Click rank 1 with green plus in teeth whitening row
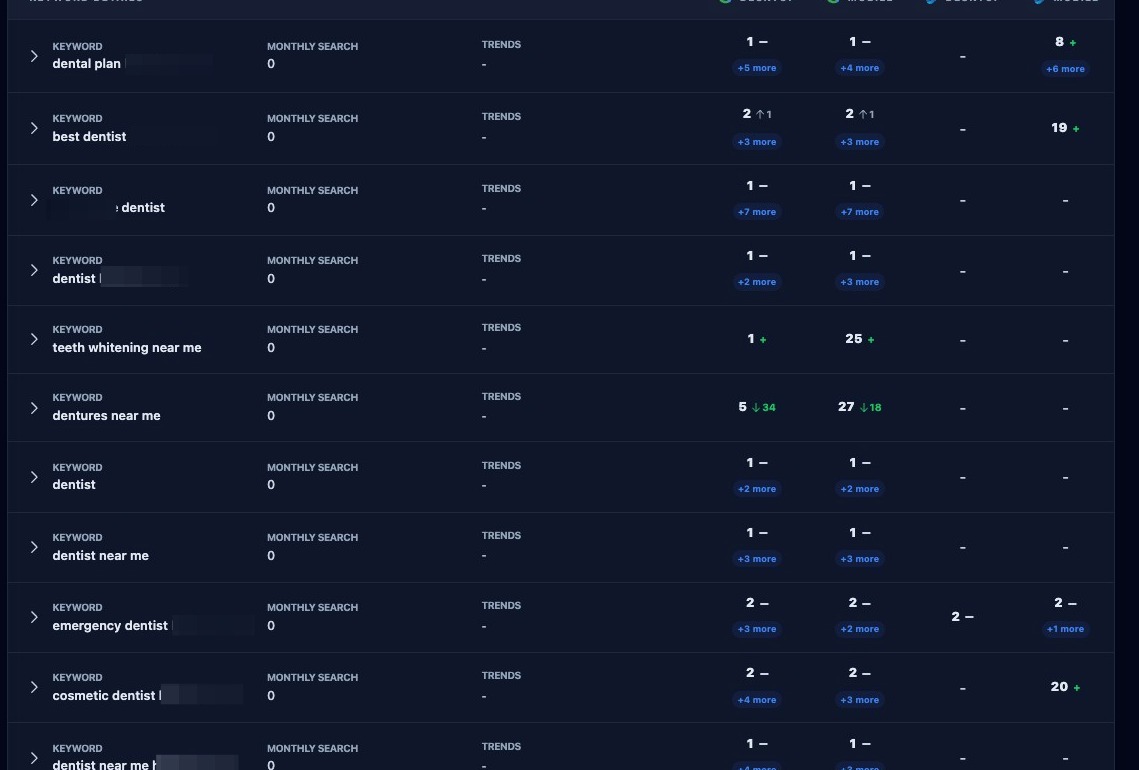This screenshot has width=1139, height=770. pyautogui.click(x=757, y=339)
